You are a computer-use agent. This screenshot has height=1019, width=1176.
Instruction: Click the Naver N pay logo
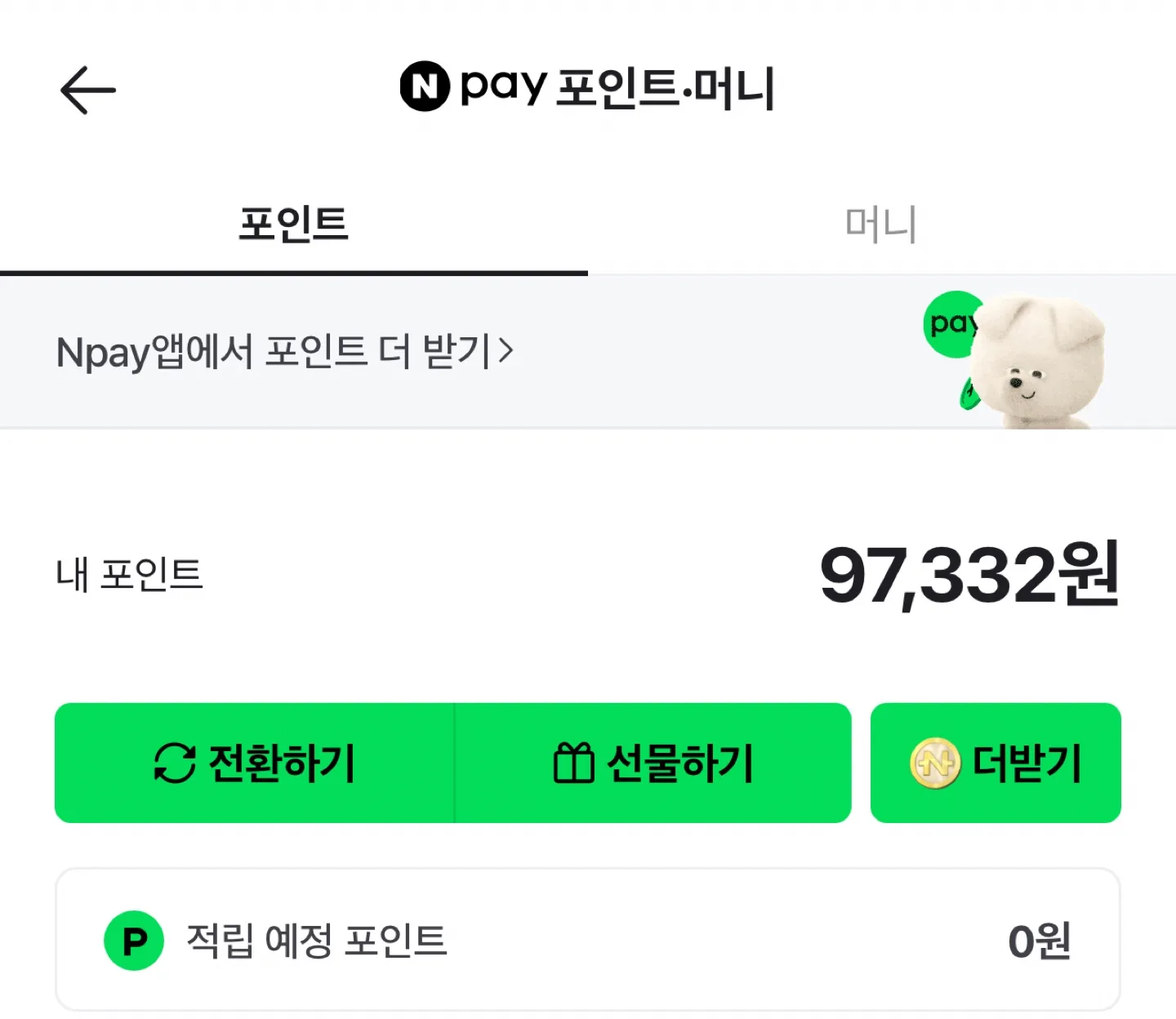coord(473,86)
